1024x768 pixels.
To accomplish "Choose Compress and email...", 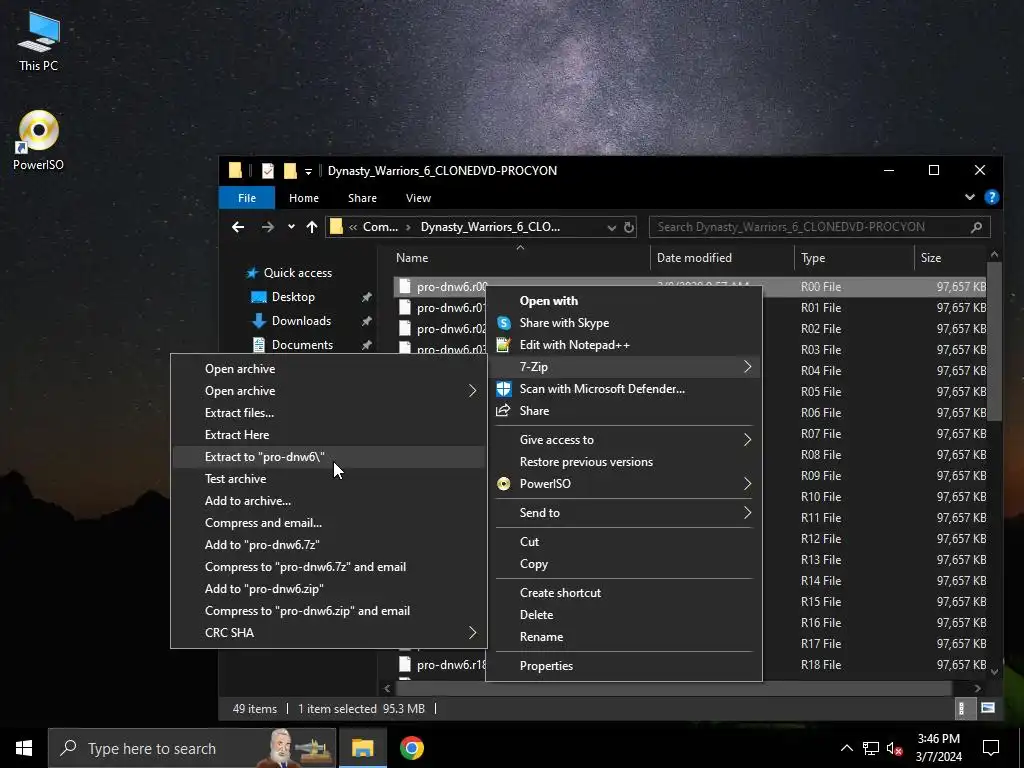I will [328, 523].
